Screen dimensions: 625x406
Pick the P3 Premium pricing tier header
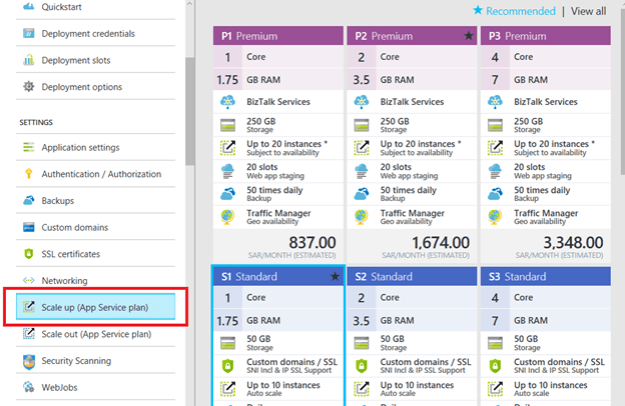[x=544, y=37]
